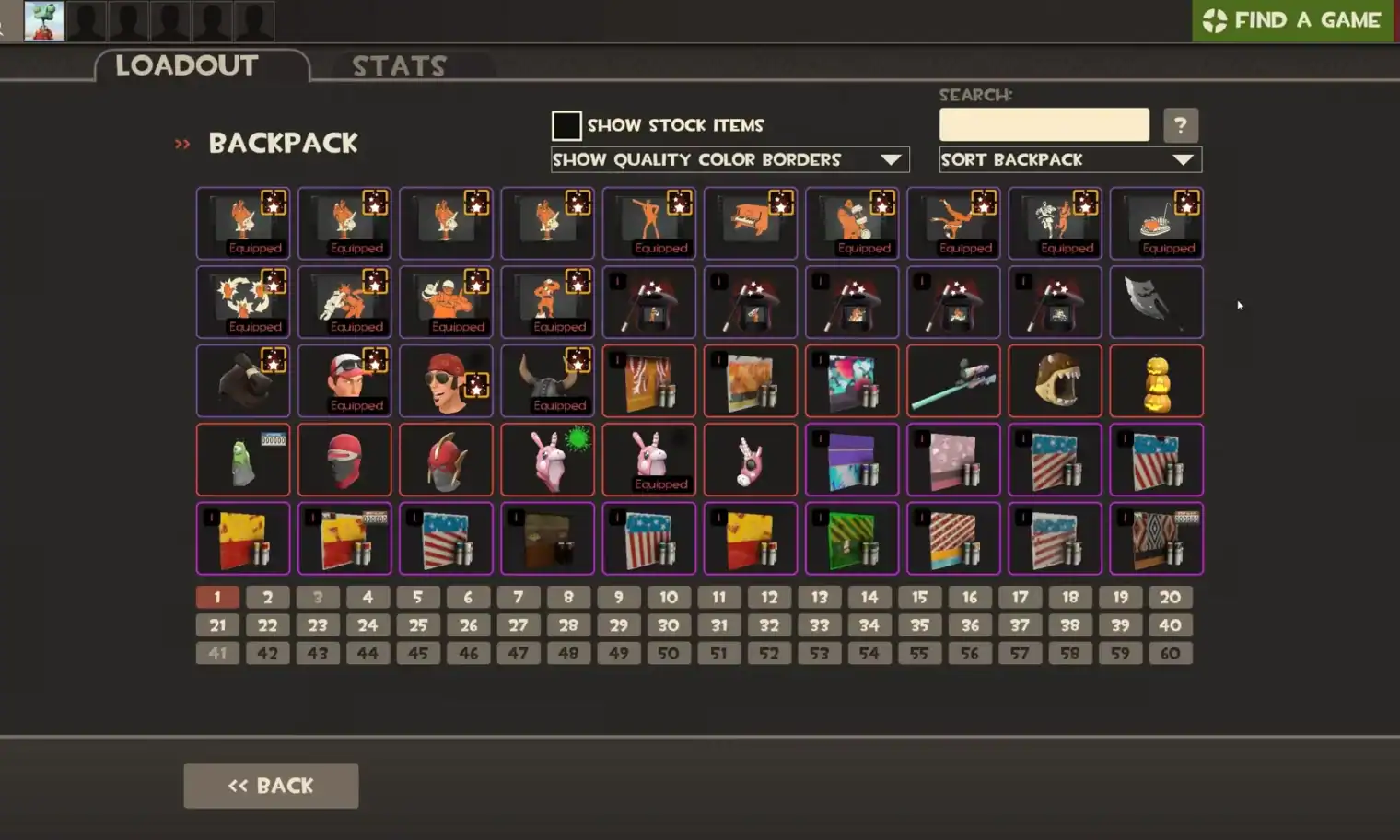Viewport: 1400px width, 840px height.
Task: Open the Loadout tab
Action: [x=187, y=65]
